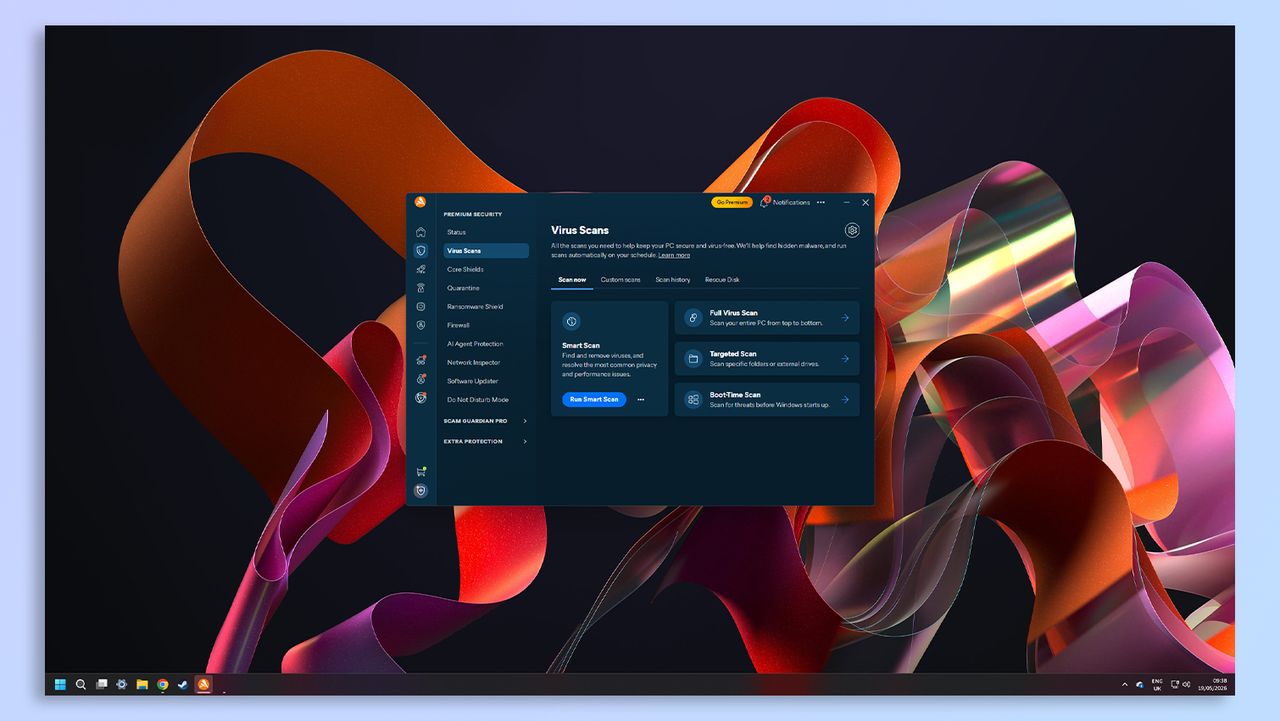Open Steam from the taskbar
The image size is (1280, 721).
(182, 685)
